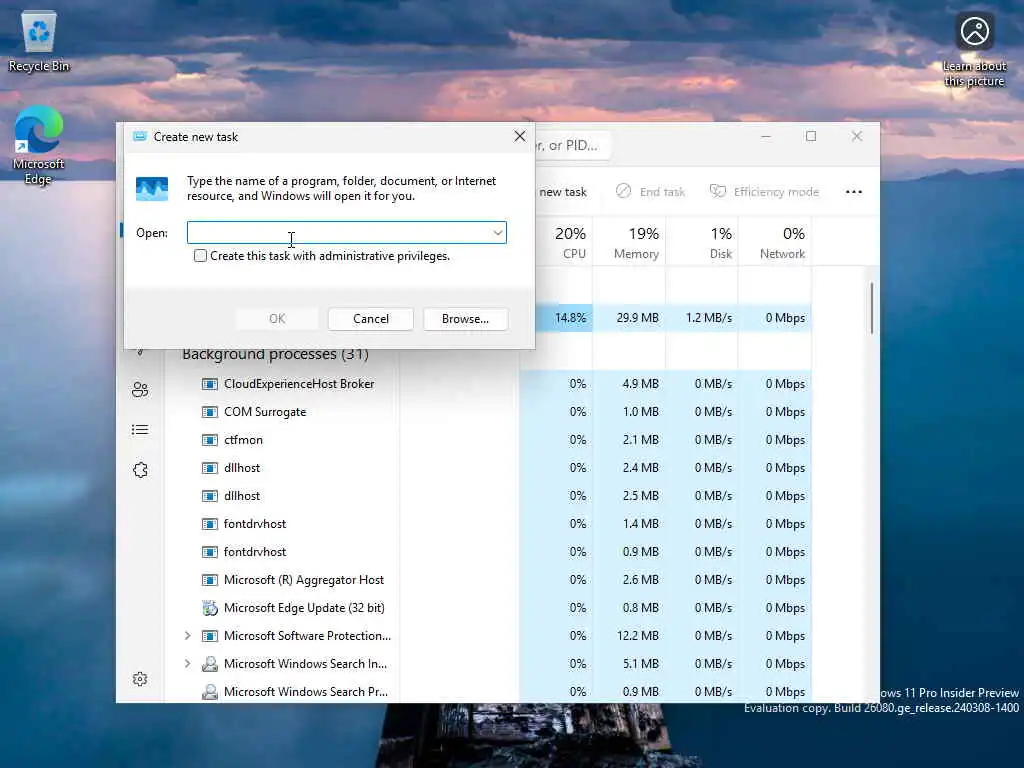Click Learn about this picture icon
The image size is (1024, 768).
coord(974,31)
